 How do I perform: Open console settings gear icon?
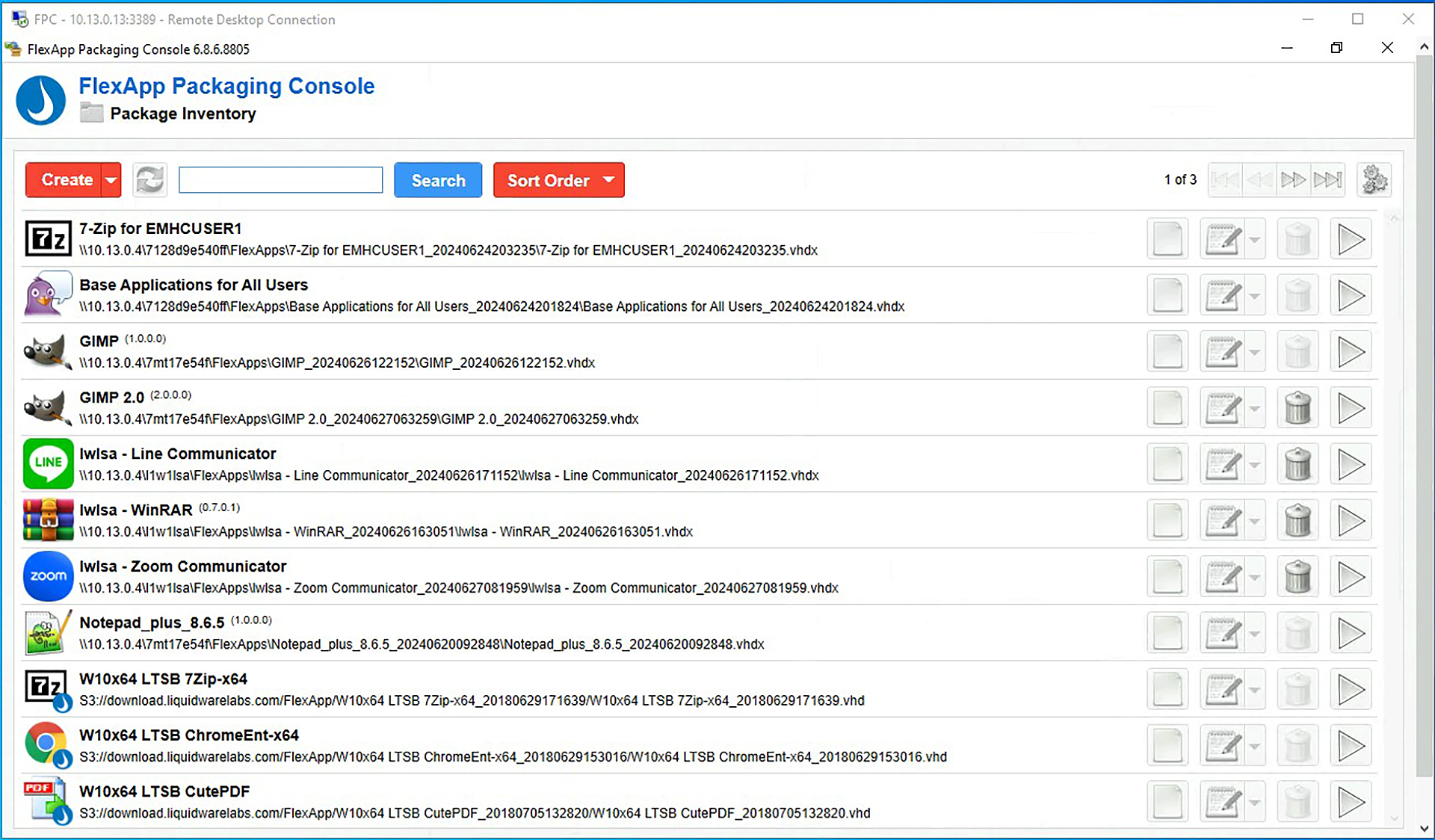tap(1374, 179)
